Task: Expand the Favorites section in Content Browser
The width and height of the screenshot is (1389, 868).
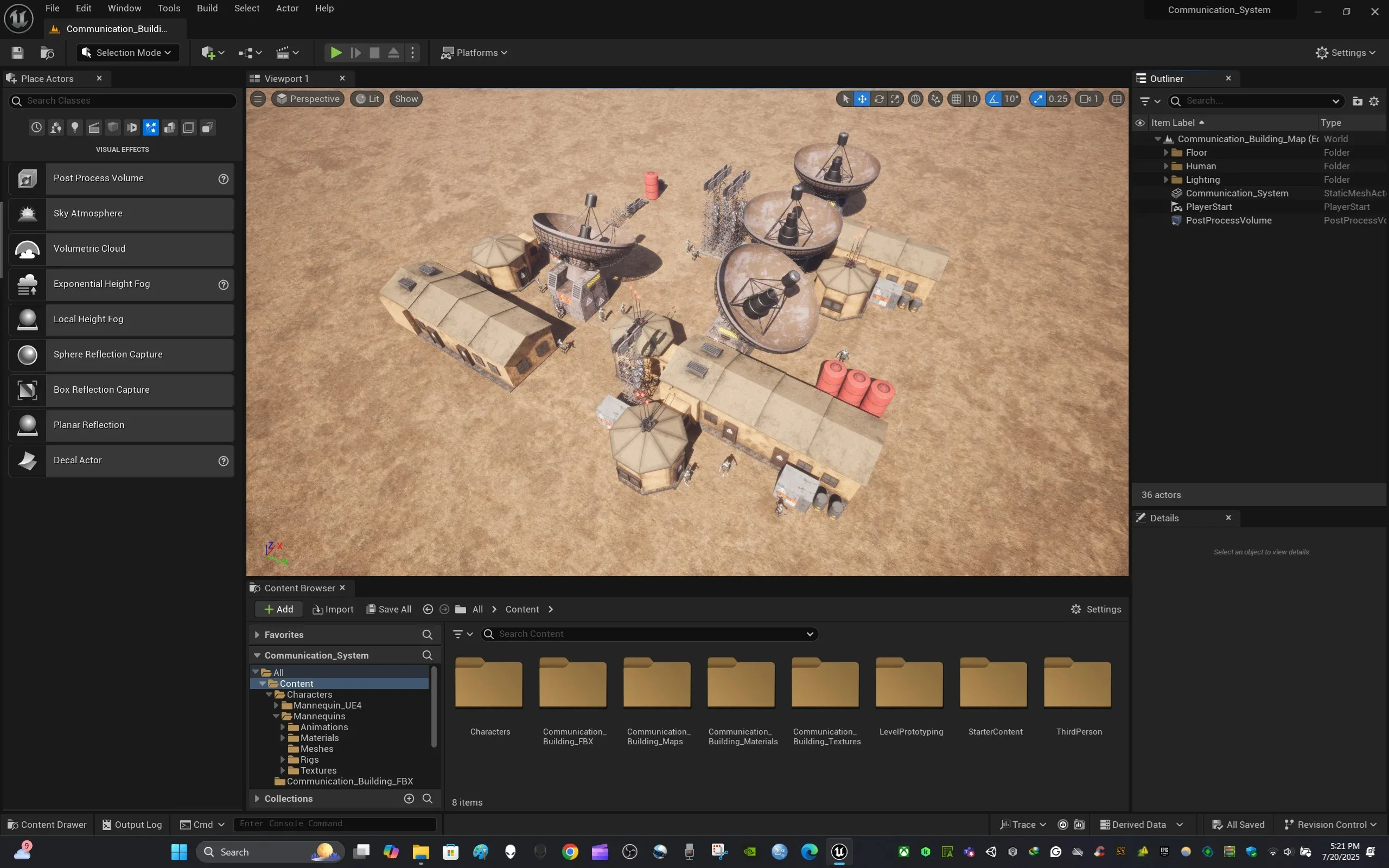Action: tap(257, 634)
